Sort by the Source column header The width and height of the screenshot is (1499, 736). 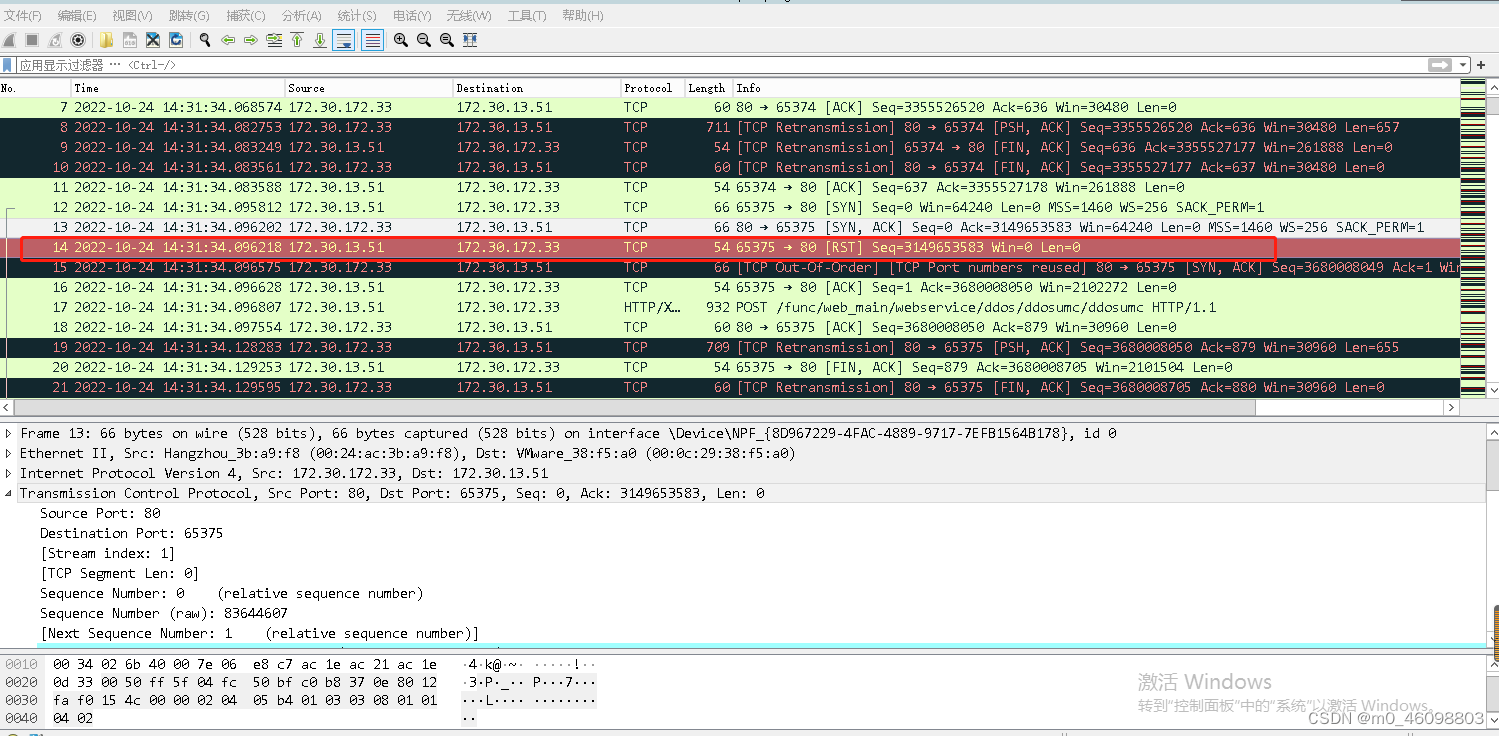point(369,88)
